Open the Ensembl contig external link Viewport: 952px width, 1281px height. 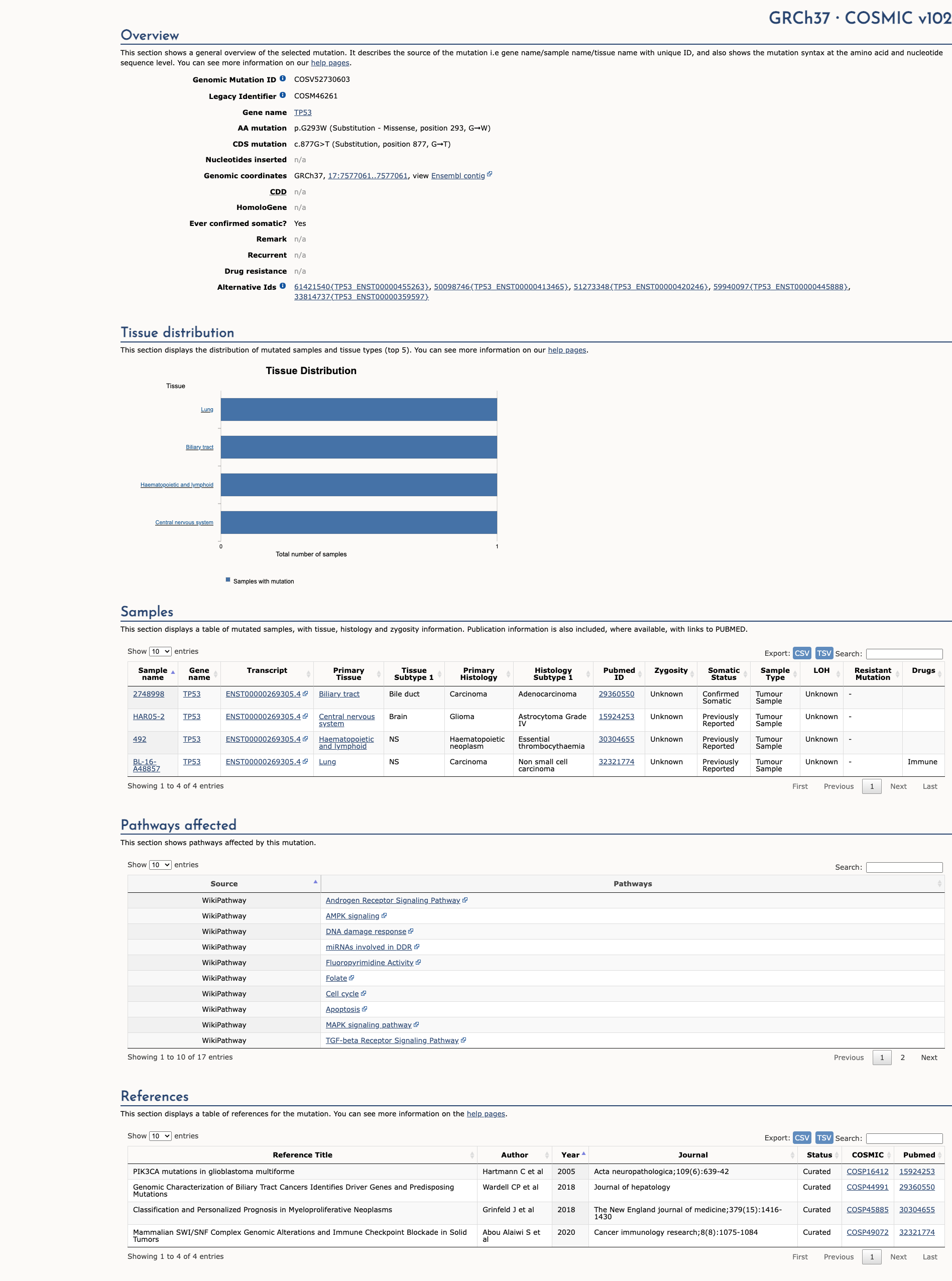(x=461, y=176)
